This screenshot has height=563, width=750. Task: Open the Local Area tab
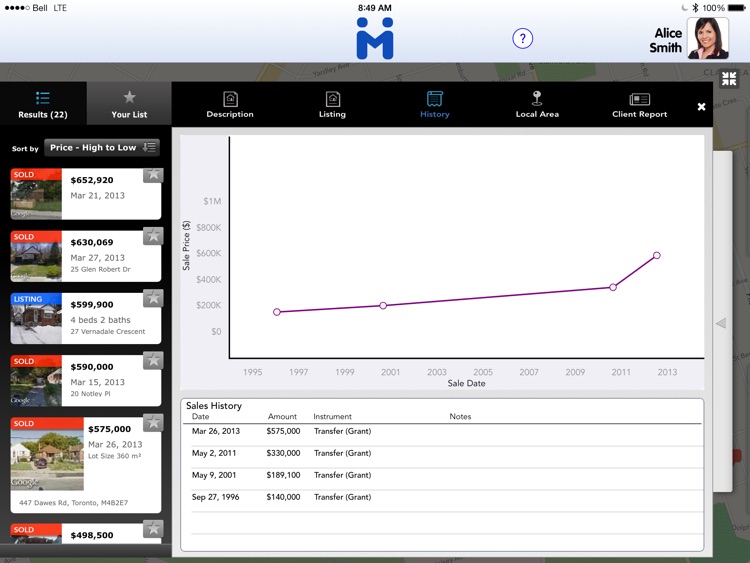point(537,105)
